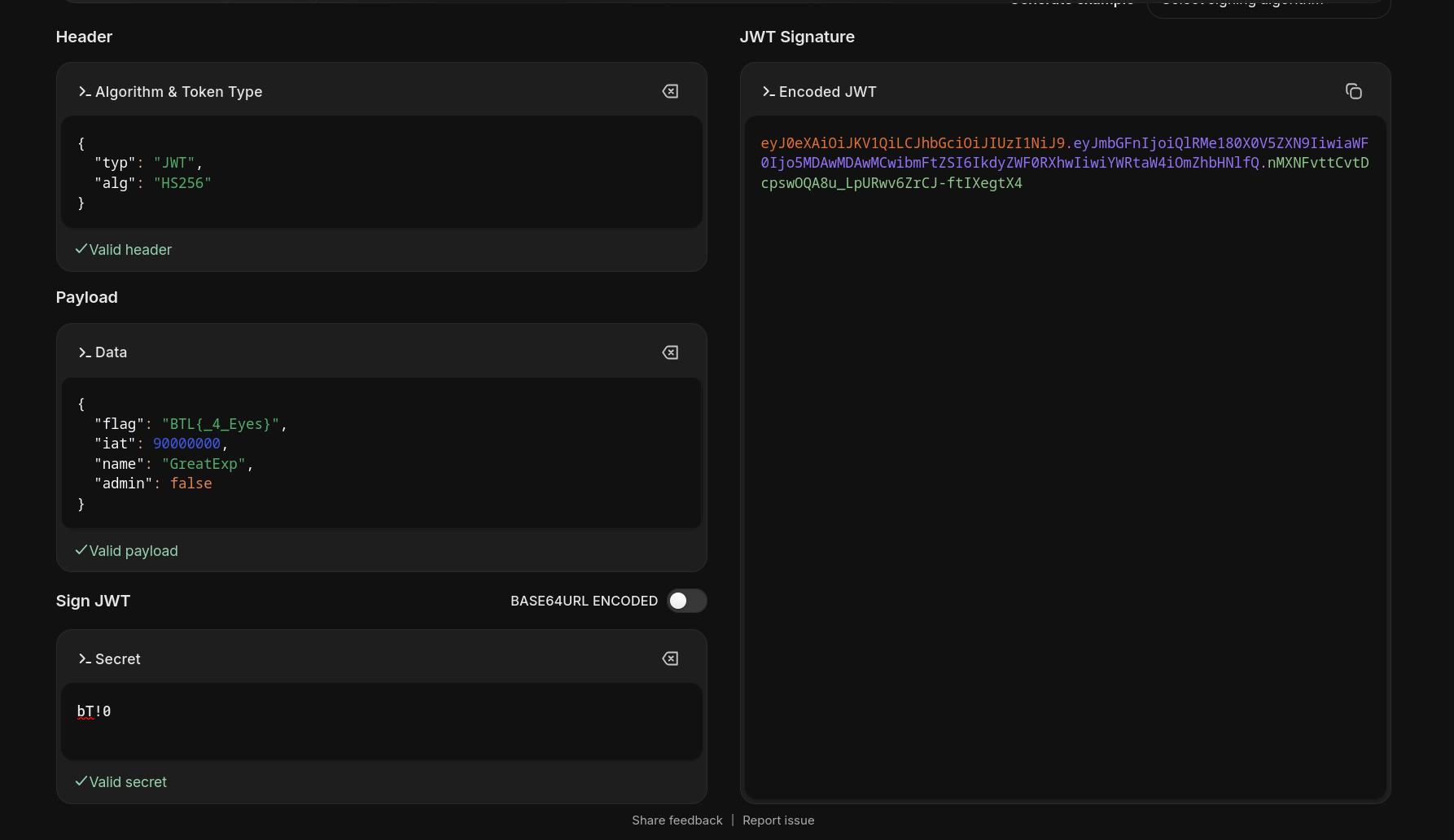Click the encoded JWT header segment
Image resolution: width=1454 pixels, height=840 pixels.
pyautogui.click(x=912, y=143)
